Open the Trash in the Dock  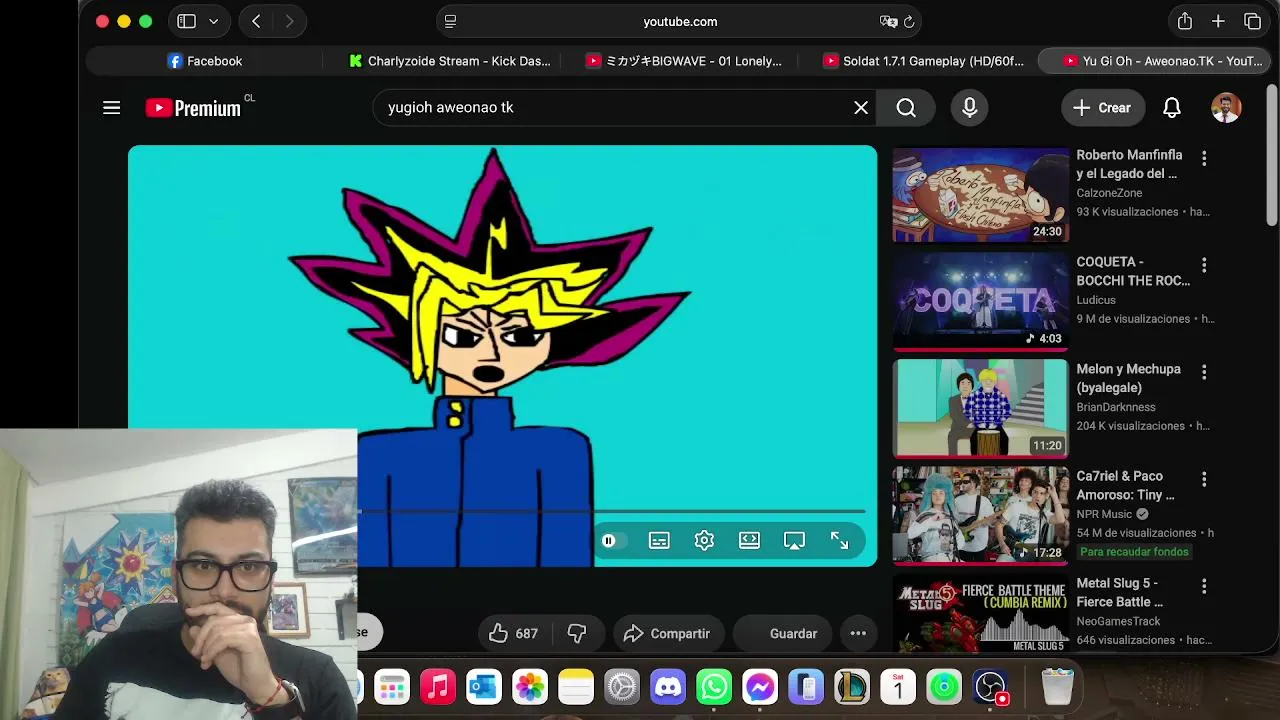(1057, 687)
